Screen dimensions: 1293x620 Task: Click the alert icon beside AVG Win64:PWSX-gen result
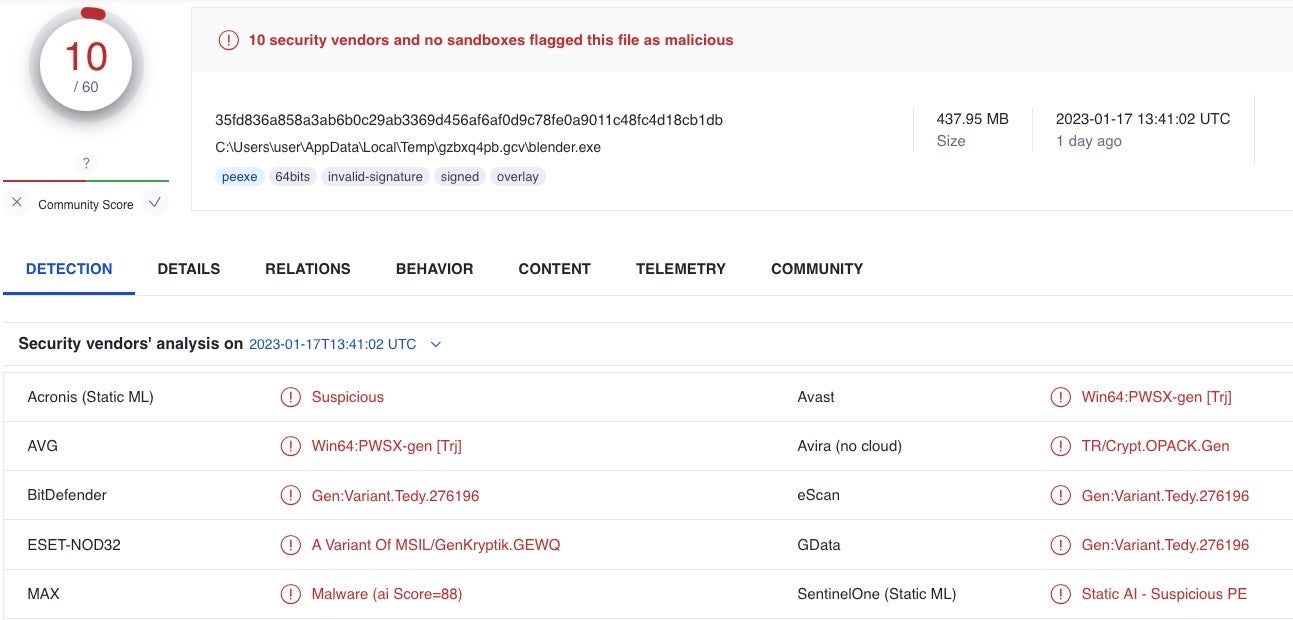(x=290, y=446)
